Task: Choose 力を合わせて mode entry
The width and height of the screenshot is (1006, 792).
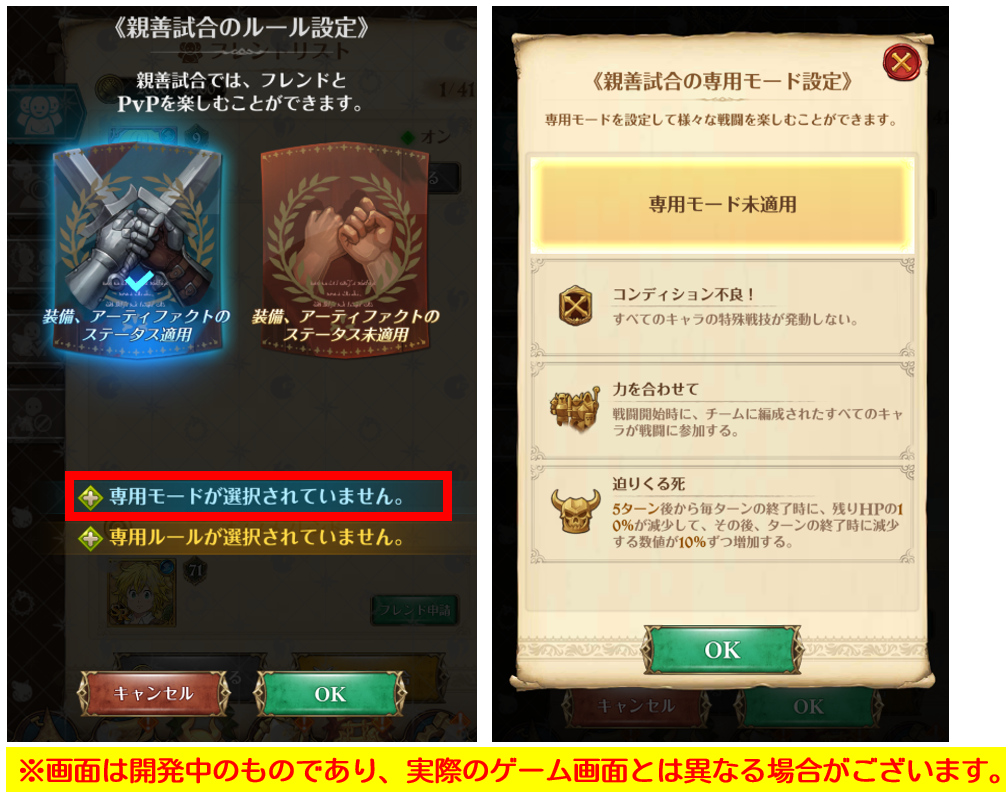Action: coord(722,410)
